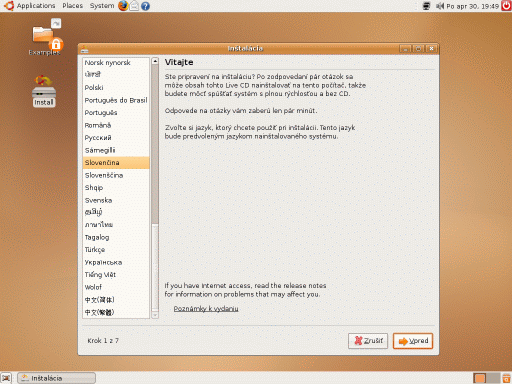The image size is (512, 384).
Task: Select Română language
Action: (116, 125)
